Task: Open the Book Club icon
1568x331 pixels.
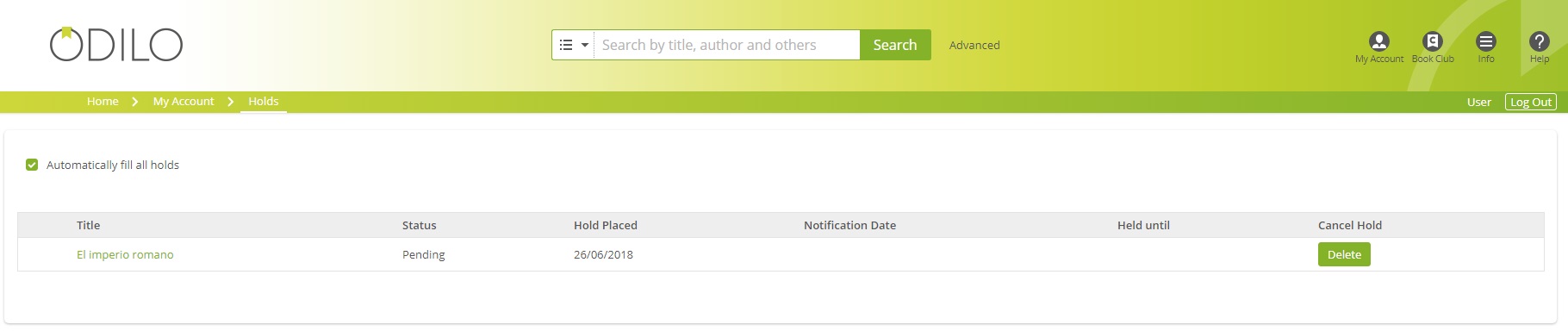Action: pyautogui.click(x=1432, y=41)
